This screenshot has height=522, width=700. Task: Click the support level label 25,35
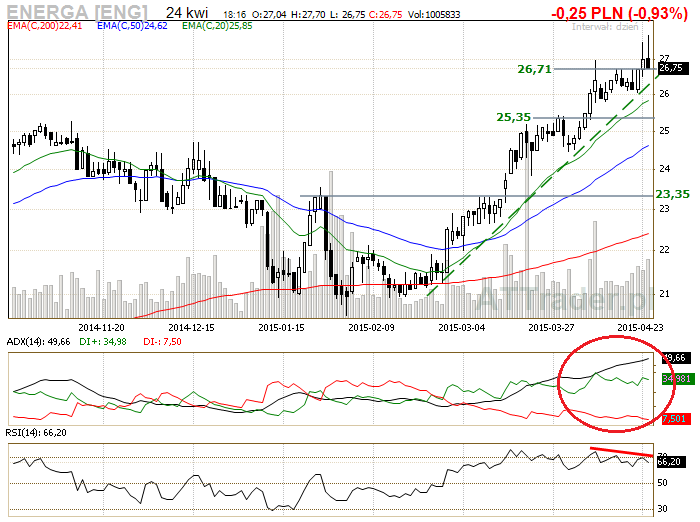(513, 117)
